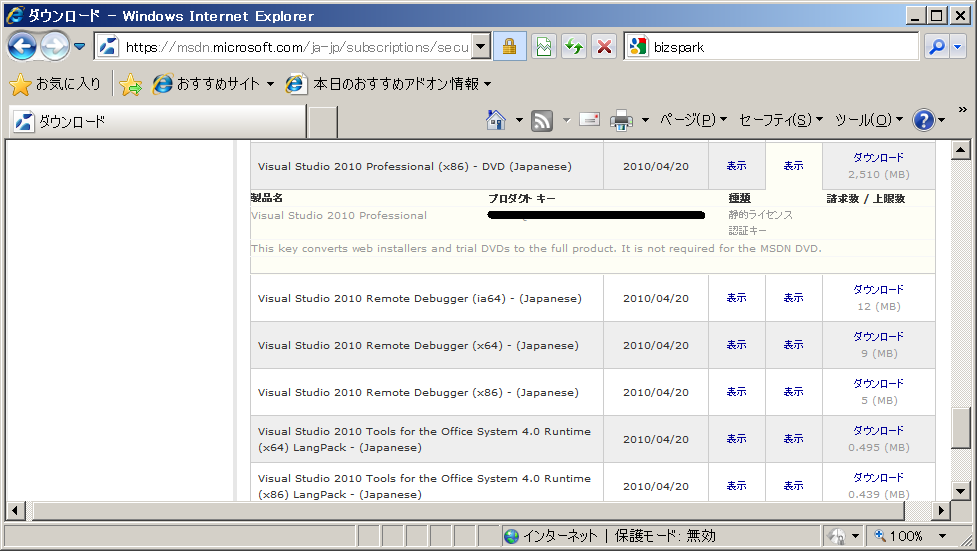
Task: Open the ツール(O) menu
Action: (868, 120)
